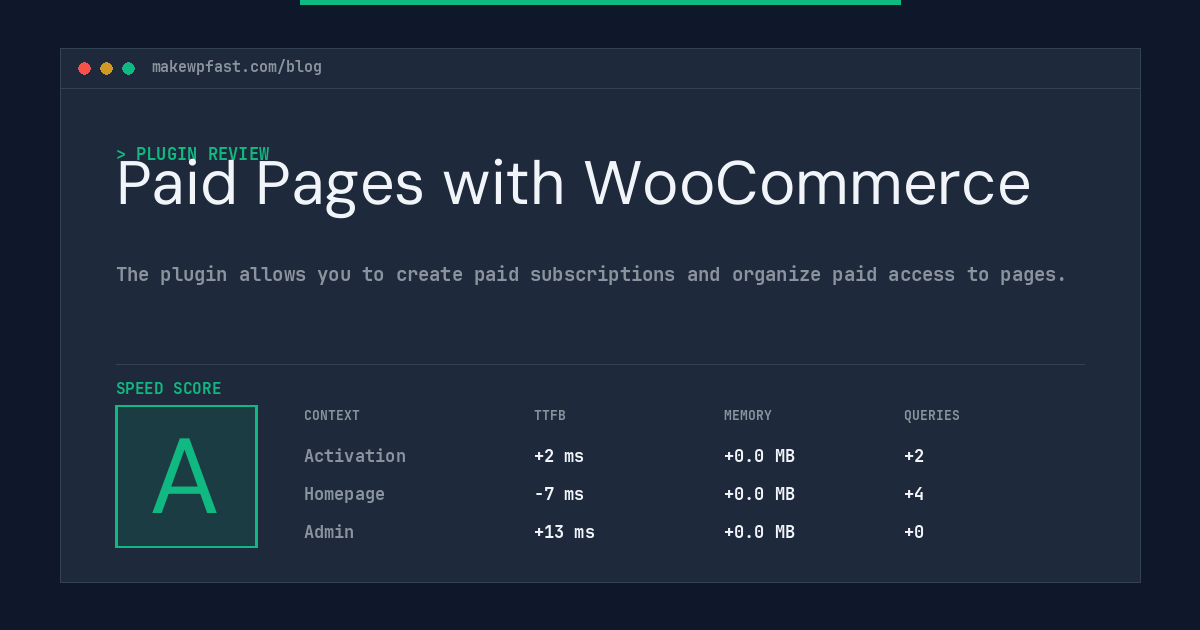Screen dimensions: 1200x630
Task: Click the Homepage memory '+0.0 MB' value
Action: (x=759, y=494)
